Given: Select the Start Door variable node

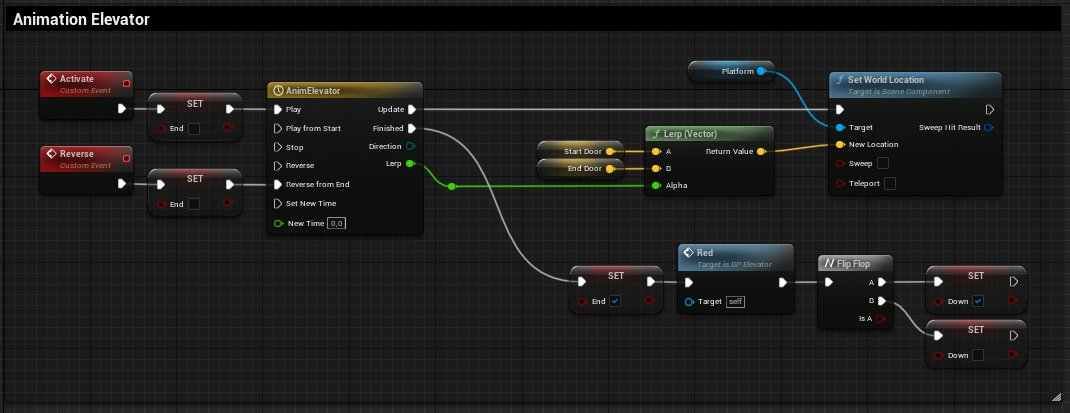Looking at the screenshot, I should [580, 151].
